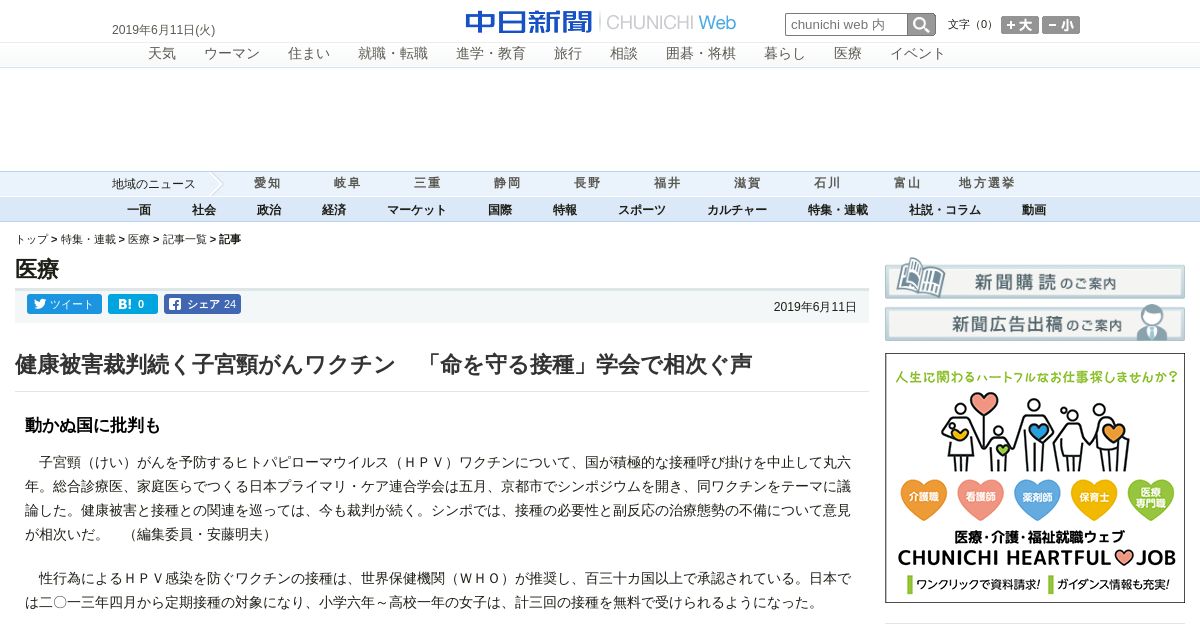Select 石川 regional news
1200x630 pixels.
tap(827, 183)
